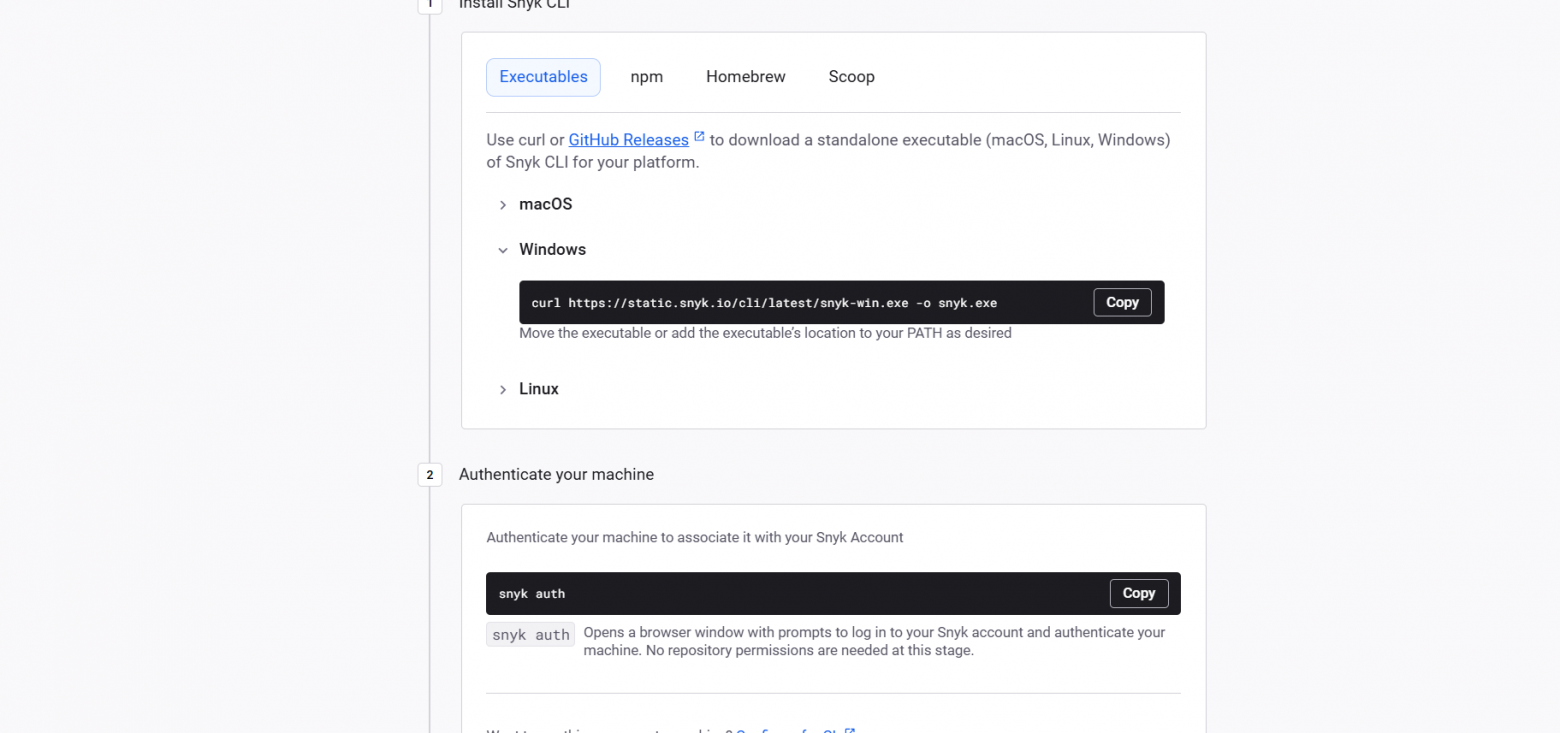Image resolution: width=1560 pixels, height=733 pixels.
Task: Click the curl snyk-win.exe command text
Action: click(x=764, y=303)
